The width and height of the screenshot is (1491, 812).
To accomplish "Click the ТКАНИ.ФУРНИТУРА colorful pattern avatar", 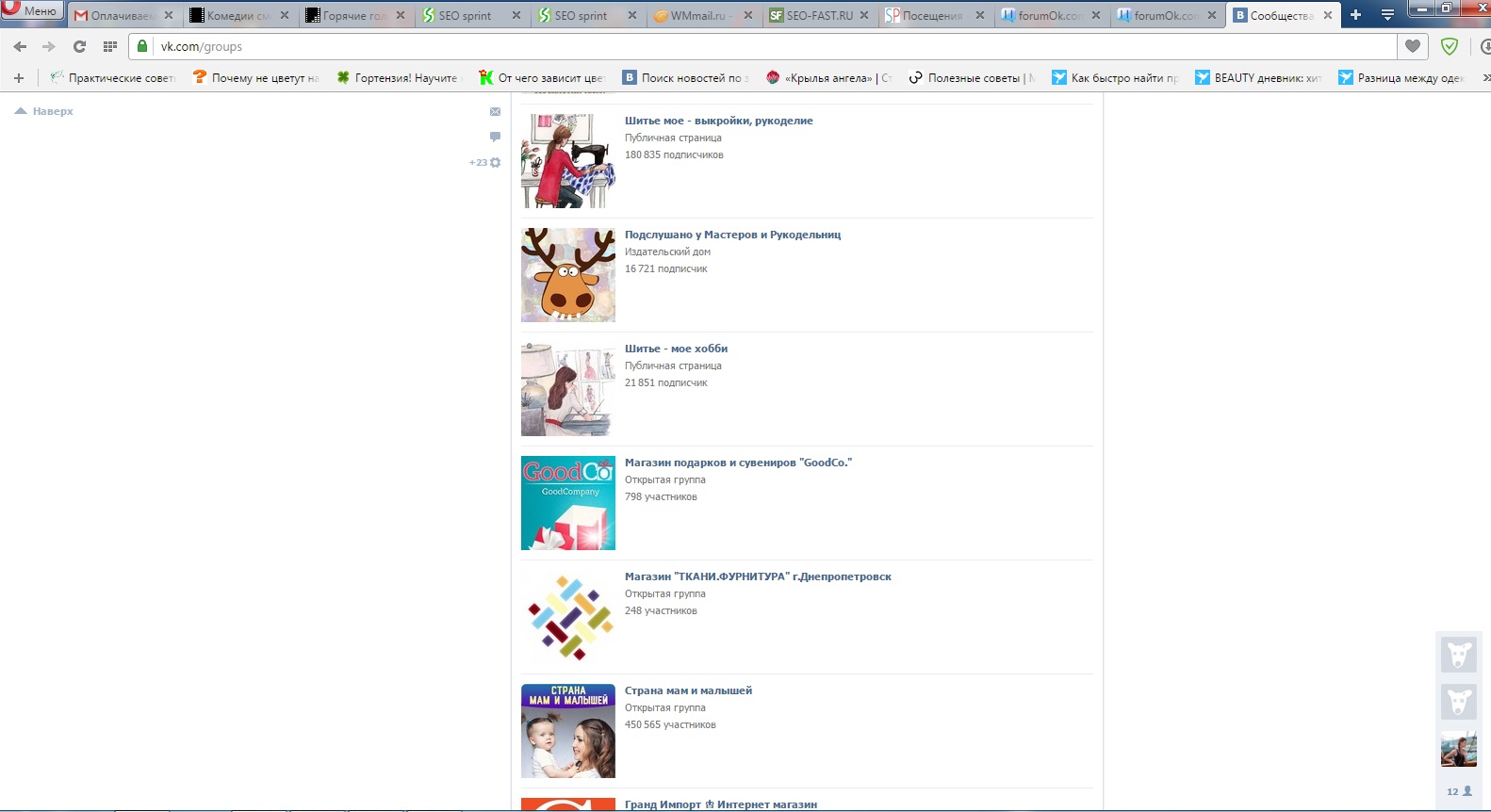I will pos(568,617).
